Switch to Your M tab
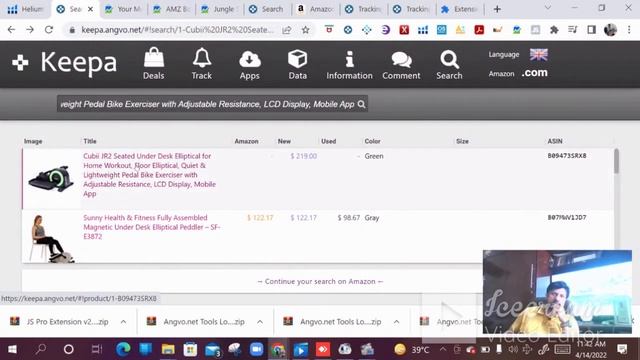Viewport: 640px width, 360px height. point(124,9)
